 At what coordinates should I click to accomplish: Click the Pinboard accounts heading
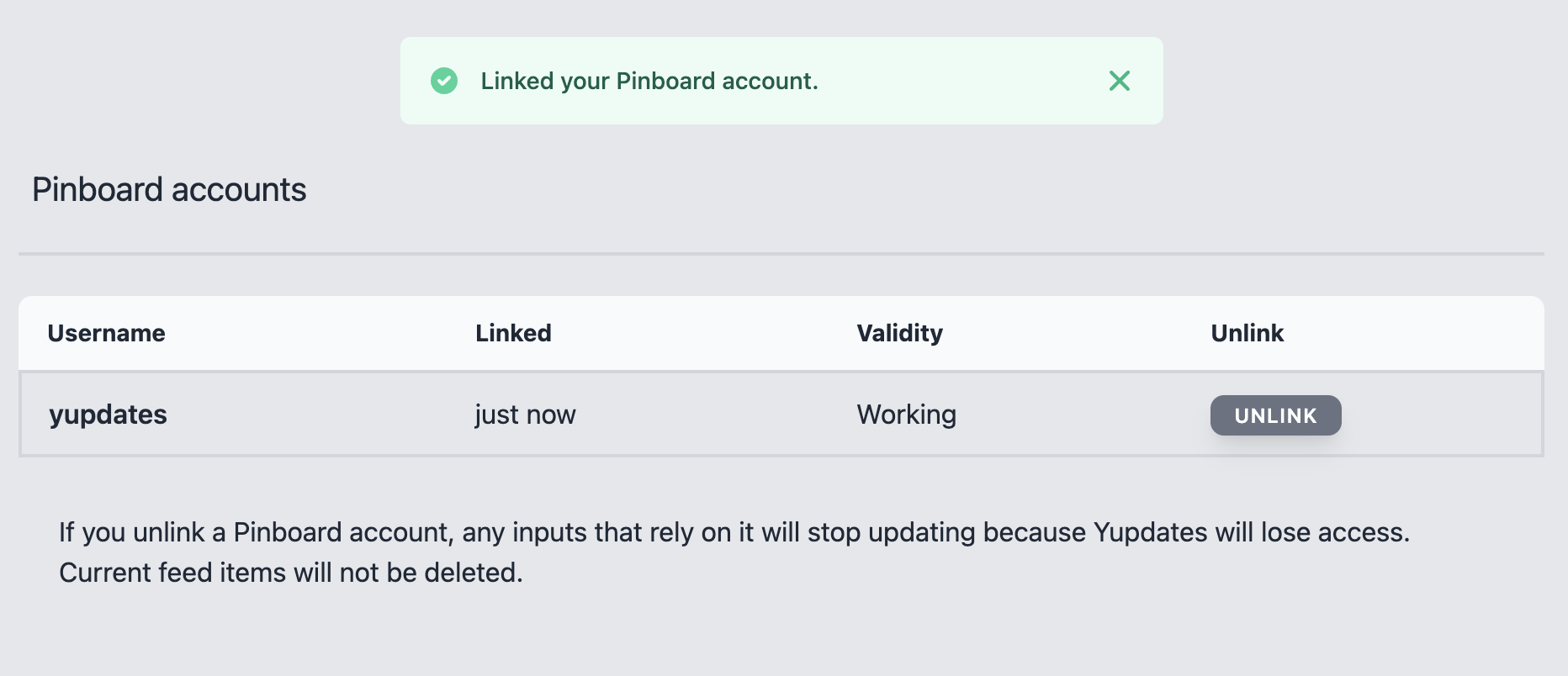169,190
